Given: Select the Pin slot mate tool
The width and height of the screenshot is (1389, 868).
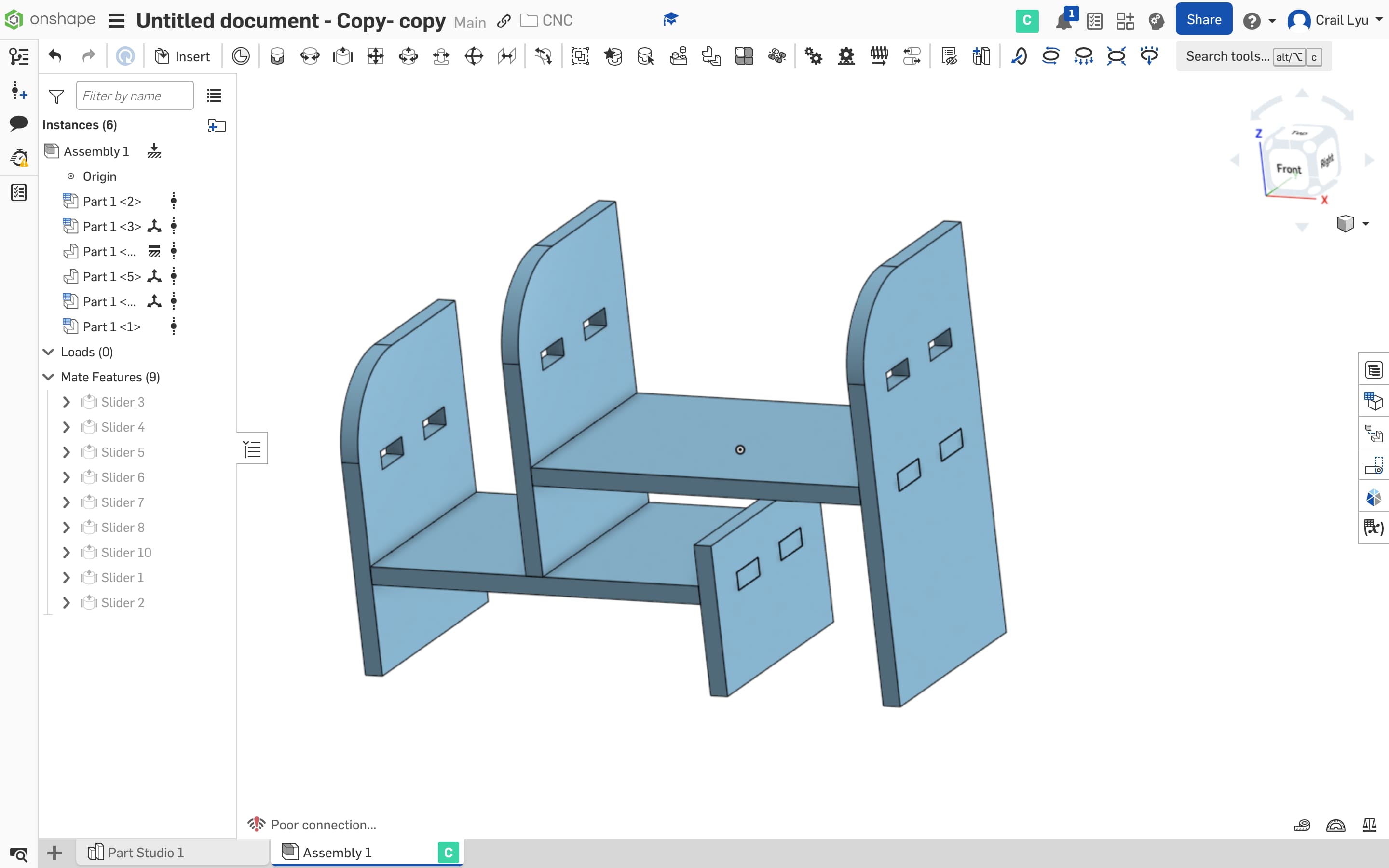Looking at the screenshot, I should 441,55.
